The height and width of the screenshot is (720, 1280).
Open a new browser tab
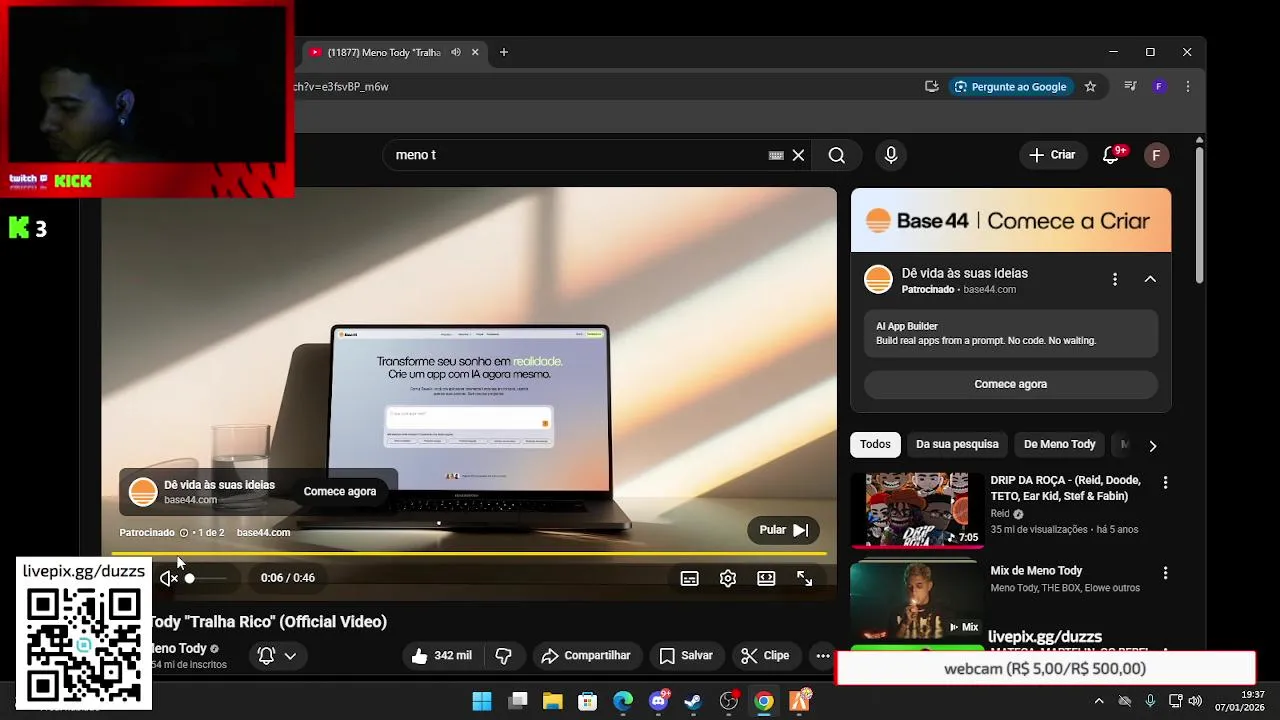coord(504,52)
